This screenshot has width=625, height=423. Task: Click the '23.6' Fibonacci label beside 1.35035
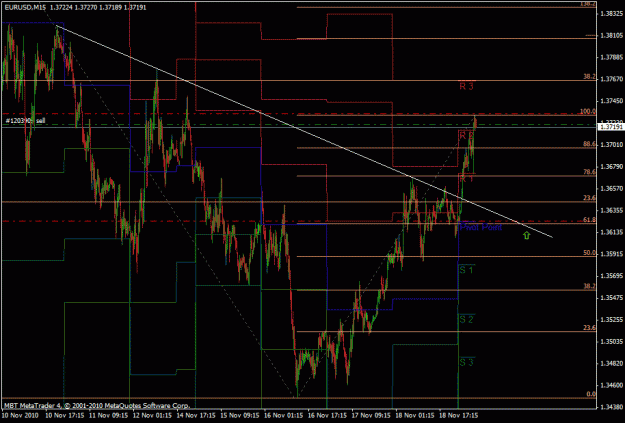(x=590, y=328)
